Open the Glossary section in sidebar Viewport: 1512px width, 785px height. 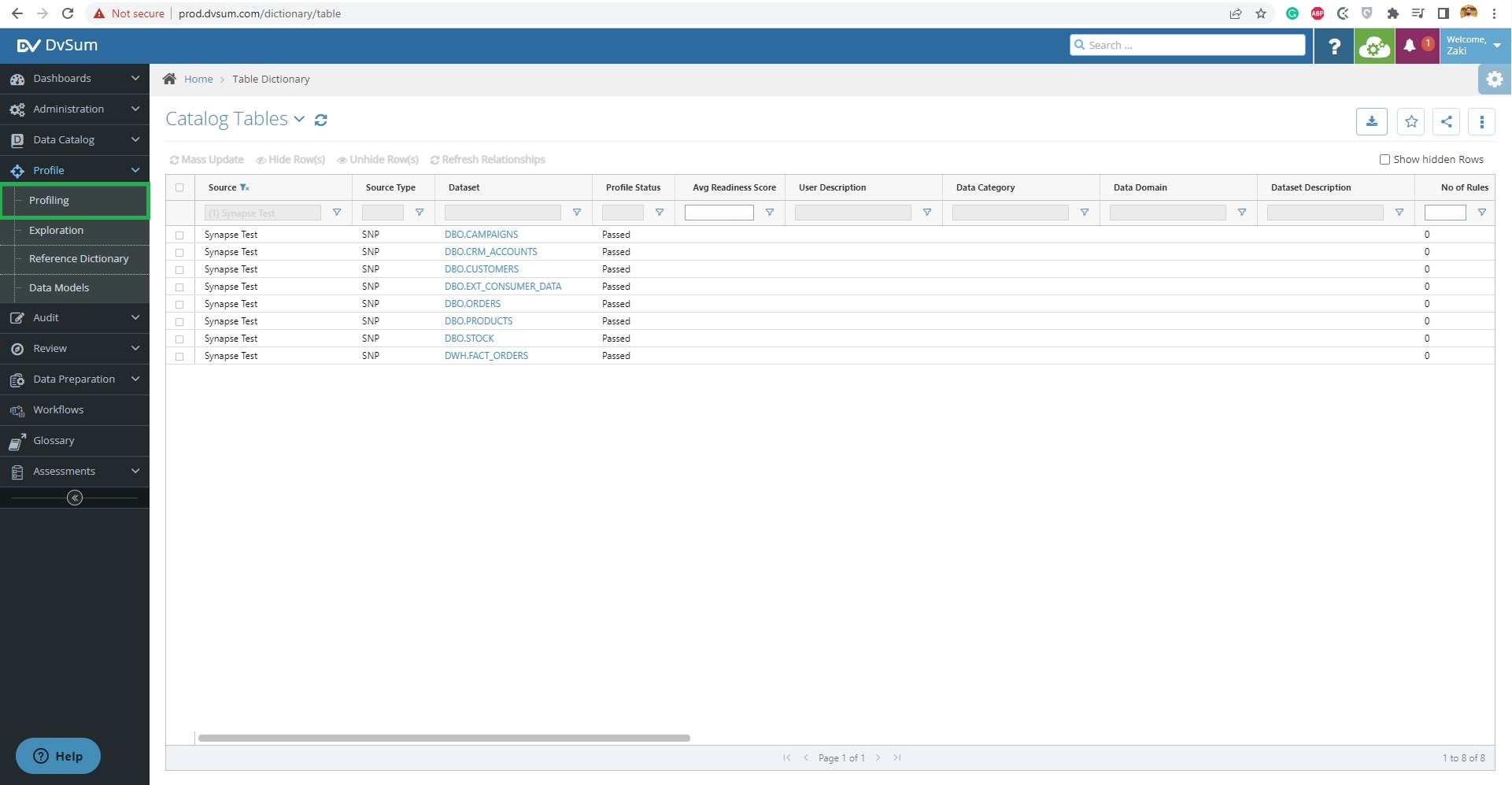[53, 440]
